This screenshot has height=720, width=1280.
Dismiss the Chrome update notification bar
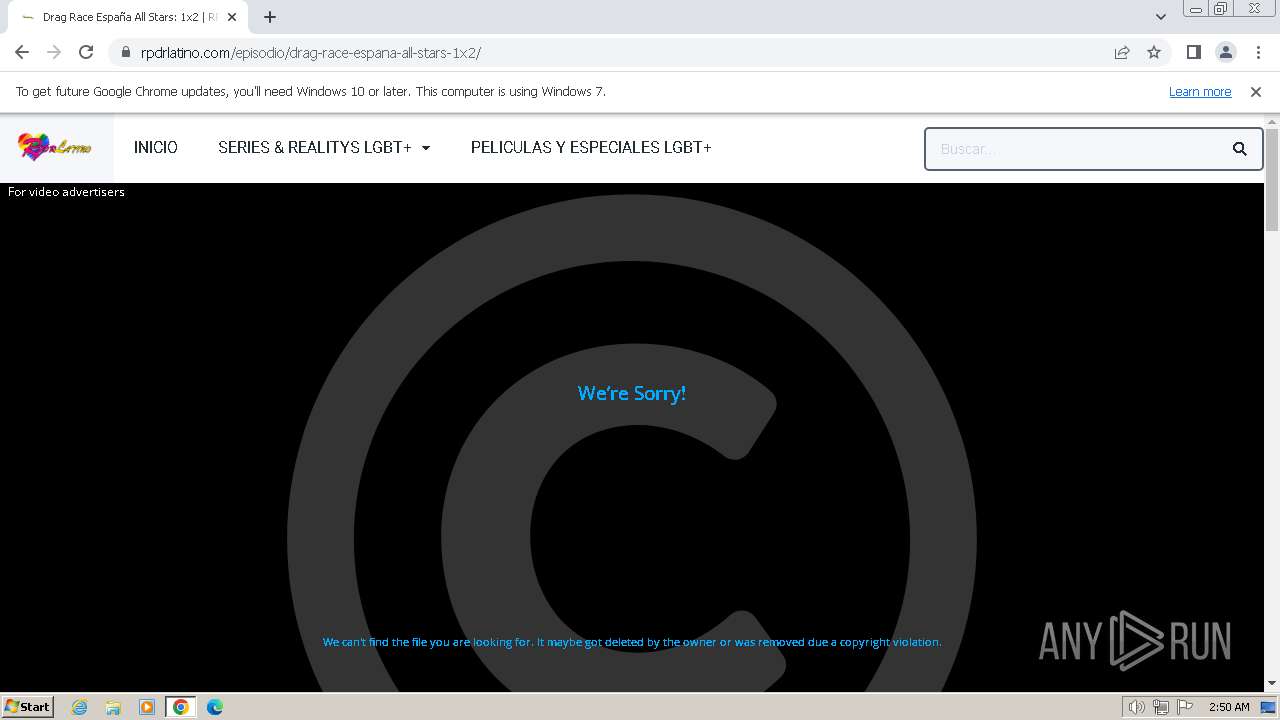(x=1256, y=92)
